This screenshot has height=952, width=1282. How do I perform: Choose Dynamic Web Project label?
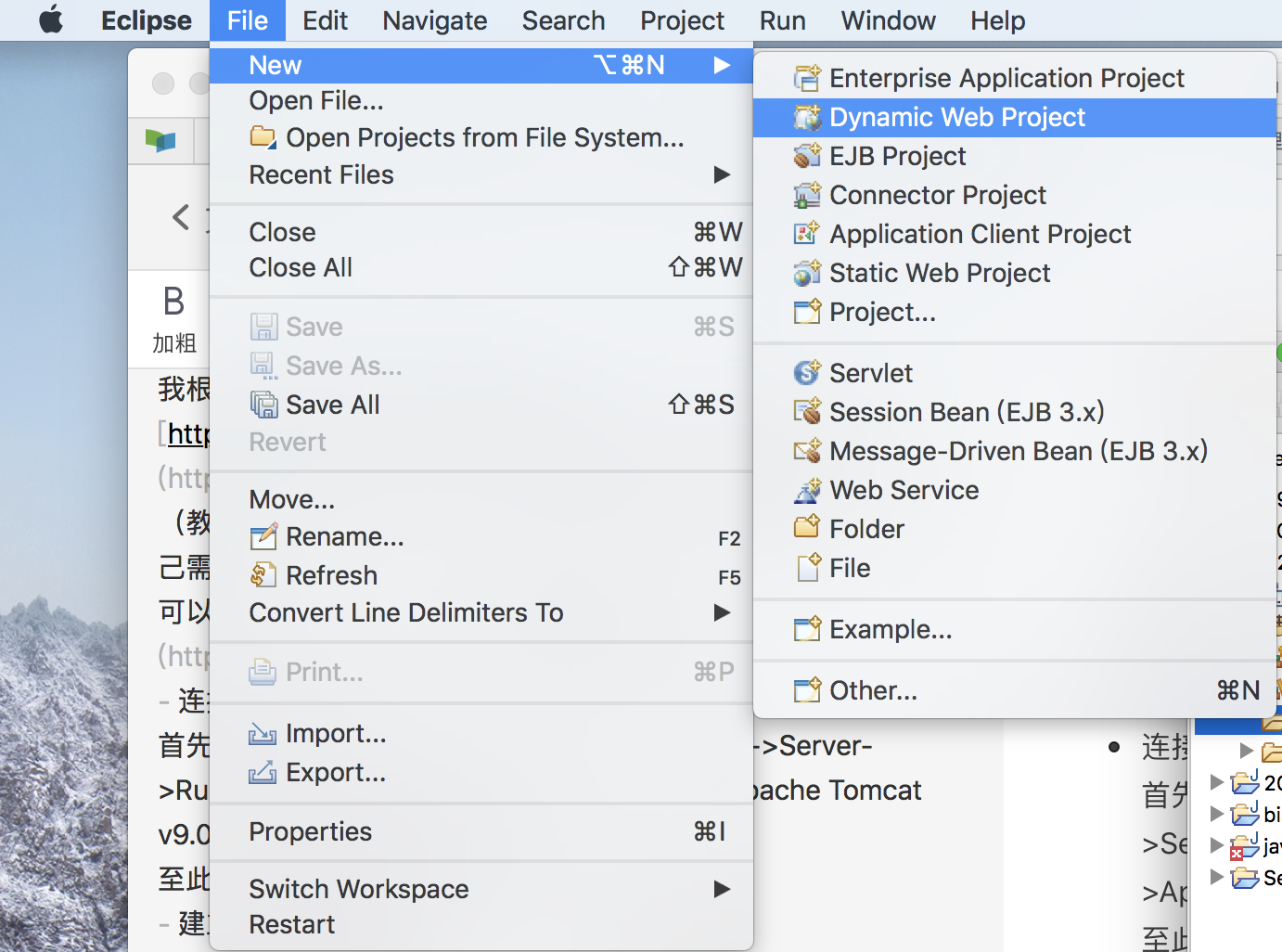[956, 117]
